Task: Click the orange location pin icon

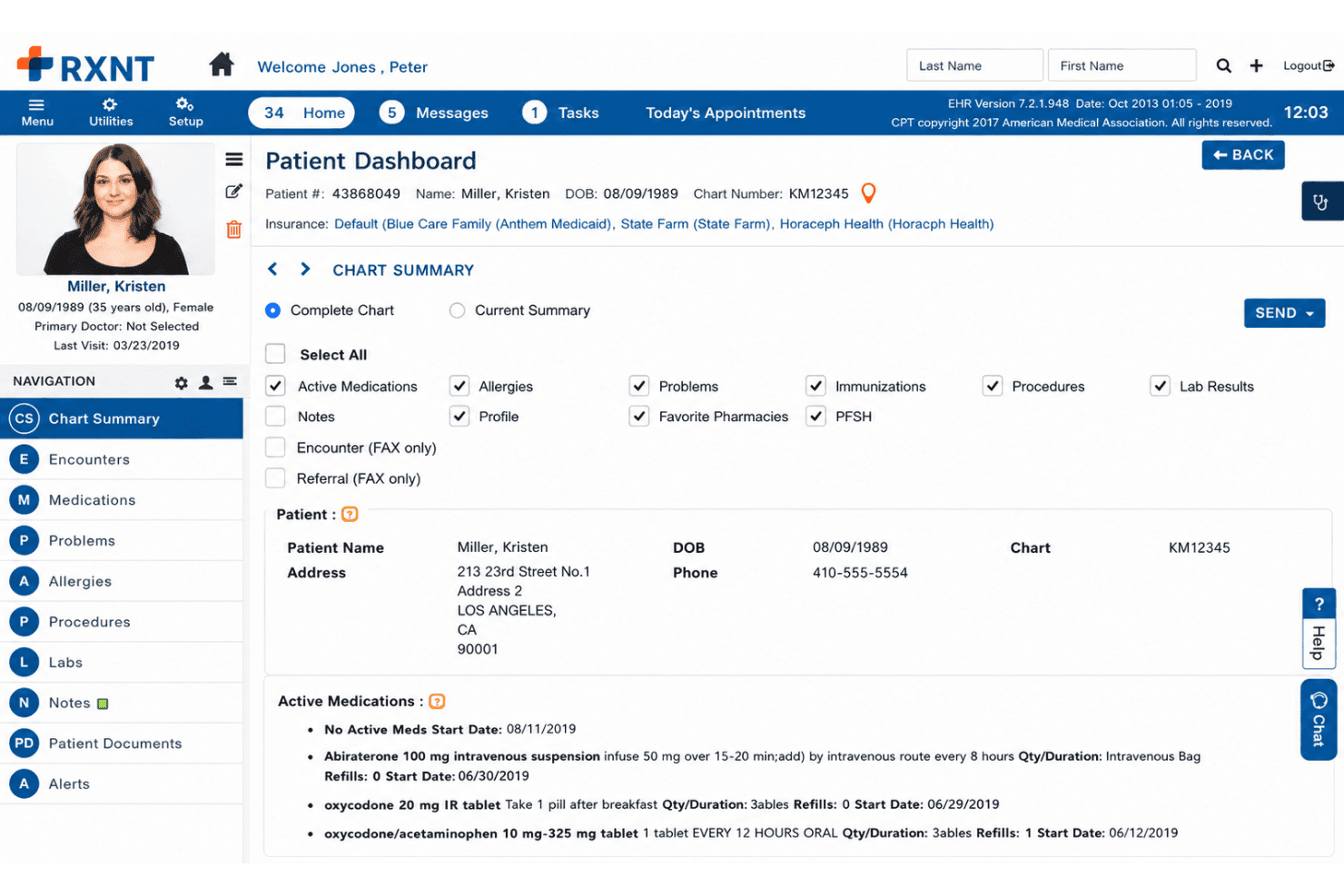Action: point(869,193)
